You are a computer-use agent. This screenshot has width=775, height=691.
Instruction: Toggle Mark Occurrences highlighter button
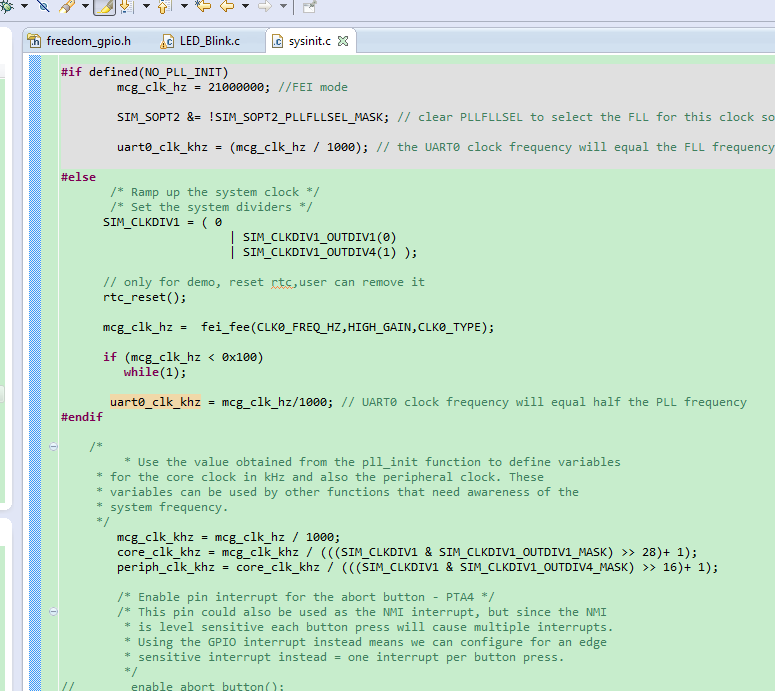click(x=104, y=7)
